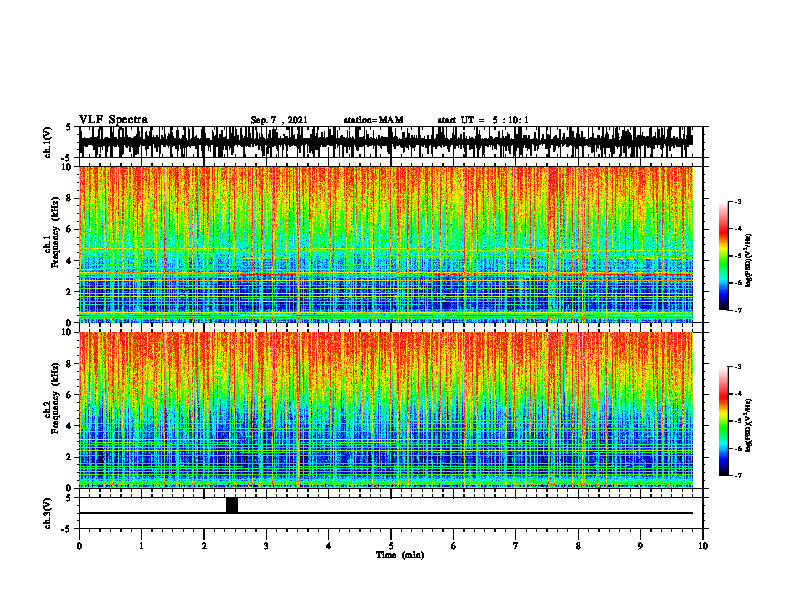
Task: Click time axis tick label "3"
Action: 266,546
